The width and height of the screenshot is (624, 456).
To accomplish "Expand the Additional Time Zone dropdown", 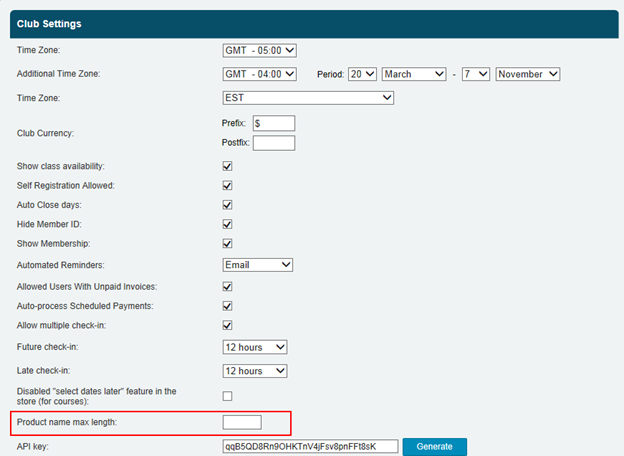I will click(260, 74).
